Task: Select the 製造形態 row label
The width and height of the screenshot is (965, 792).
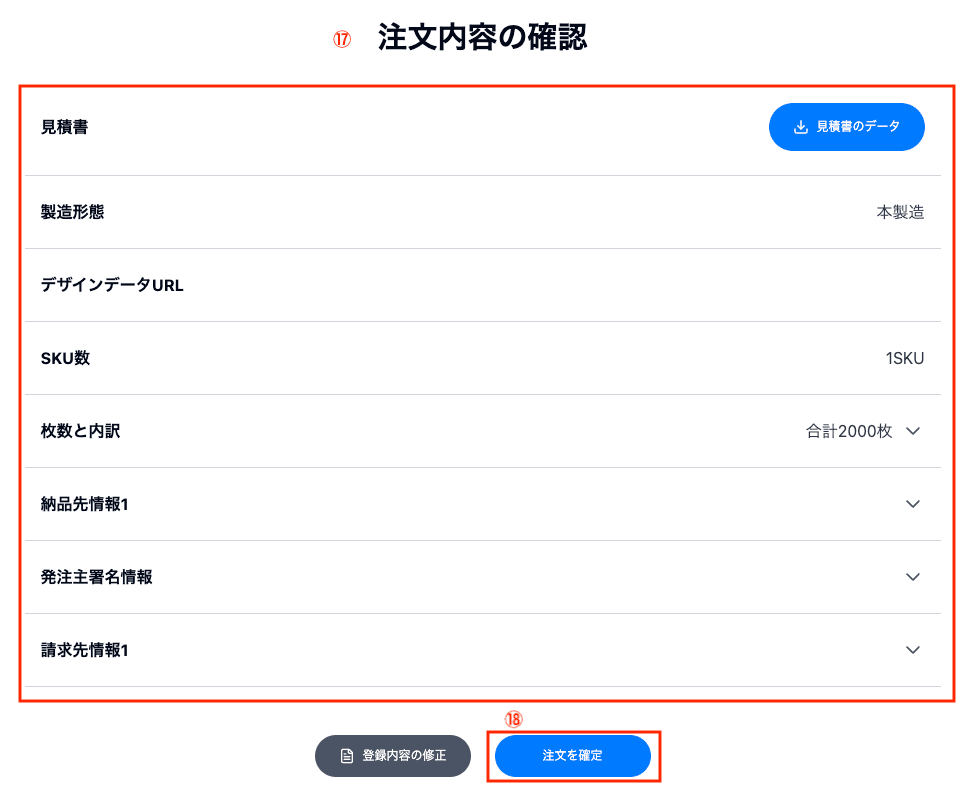Action: click(x=72, y=212)
